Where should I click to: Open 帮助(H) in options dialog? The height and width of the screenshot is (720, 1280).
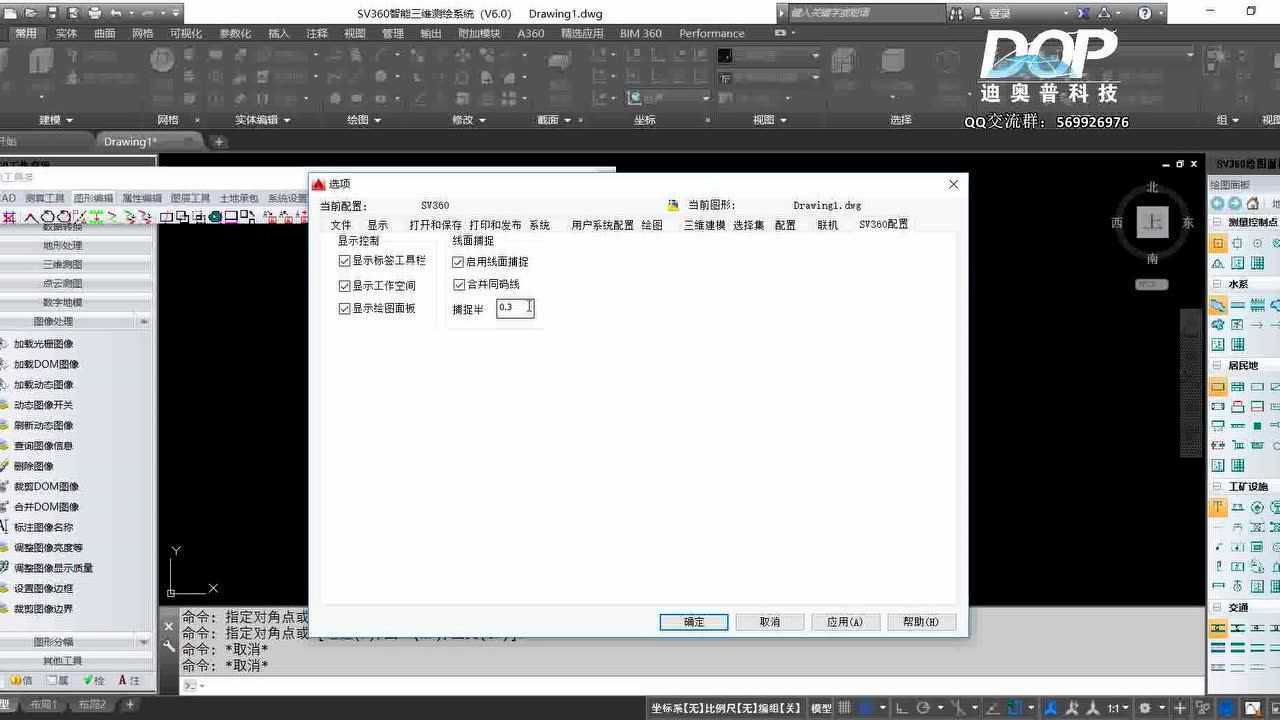click(x=921, y=622)
